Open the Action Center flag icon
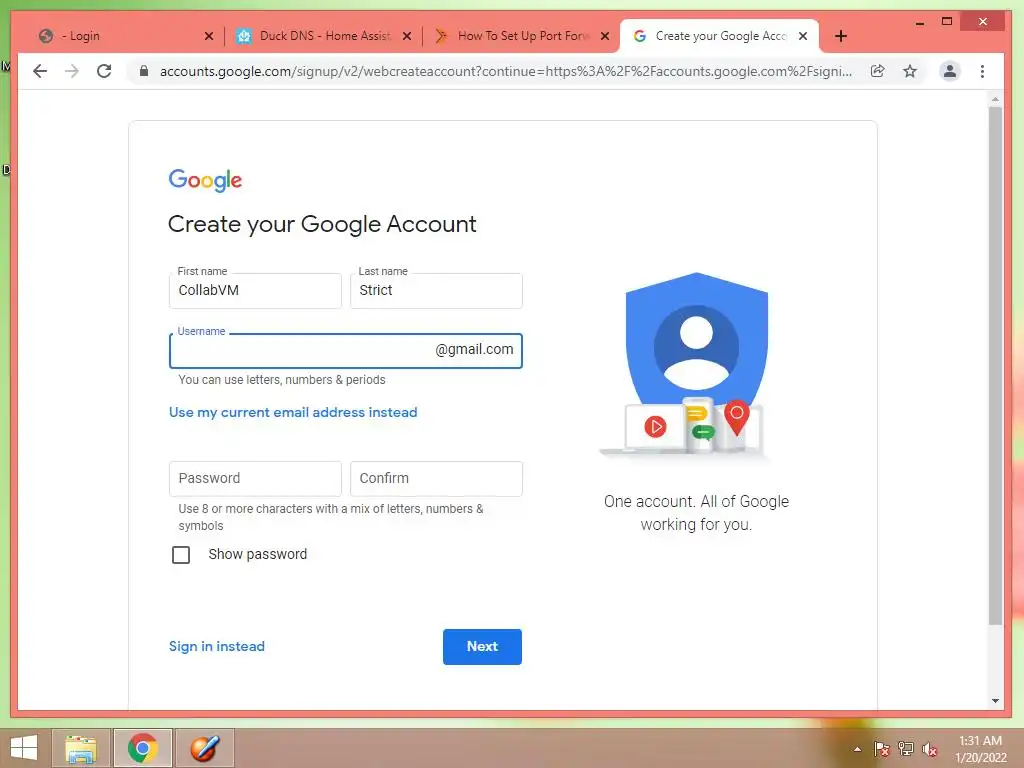The width and height of the screenshot is (1024, 768). coord(882,749)
